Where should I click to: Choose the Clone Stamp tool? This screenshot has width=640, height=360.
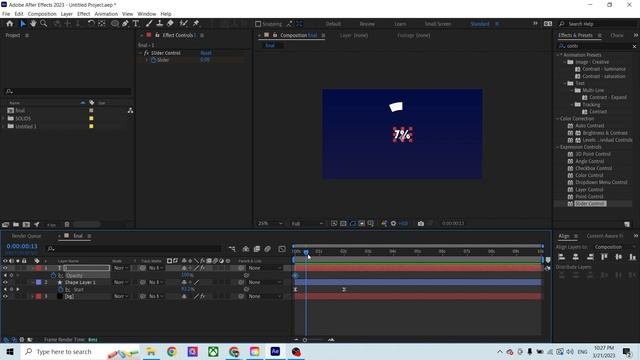[160, 24]
